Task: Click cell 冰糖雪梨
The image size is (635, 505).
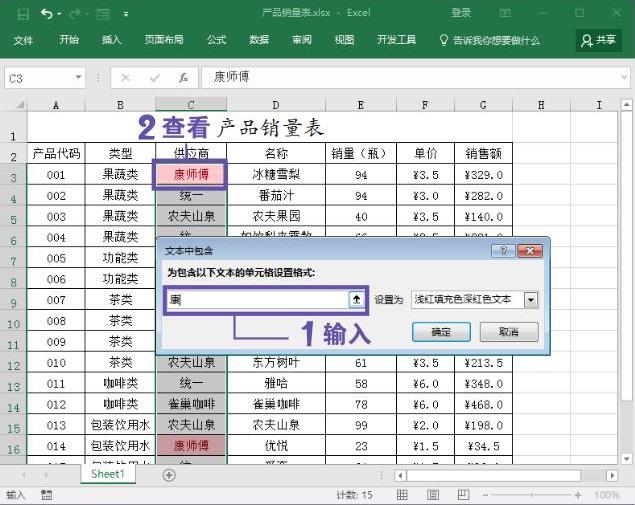Action: pos(276,175)
